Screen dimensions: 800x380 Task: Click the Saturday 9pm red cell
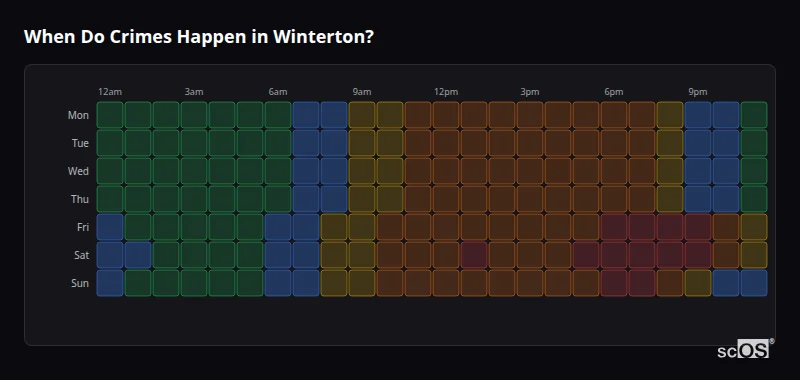(697, 255)
